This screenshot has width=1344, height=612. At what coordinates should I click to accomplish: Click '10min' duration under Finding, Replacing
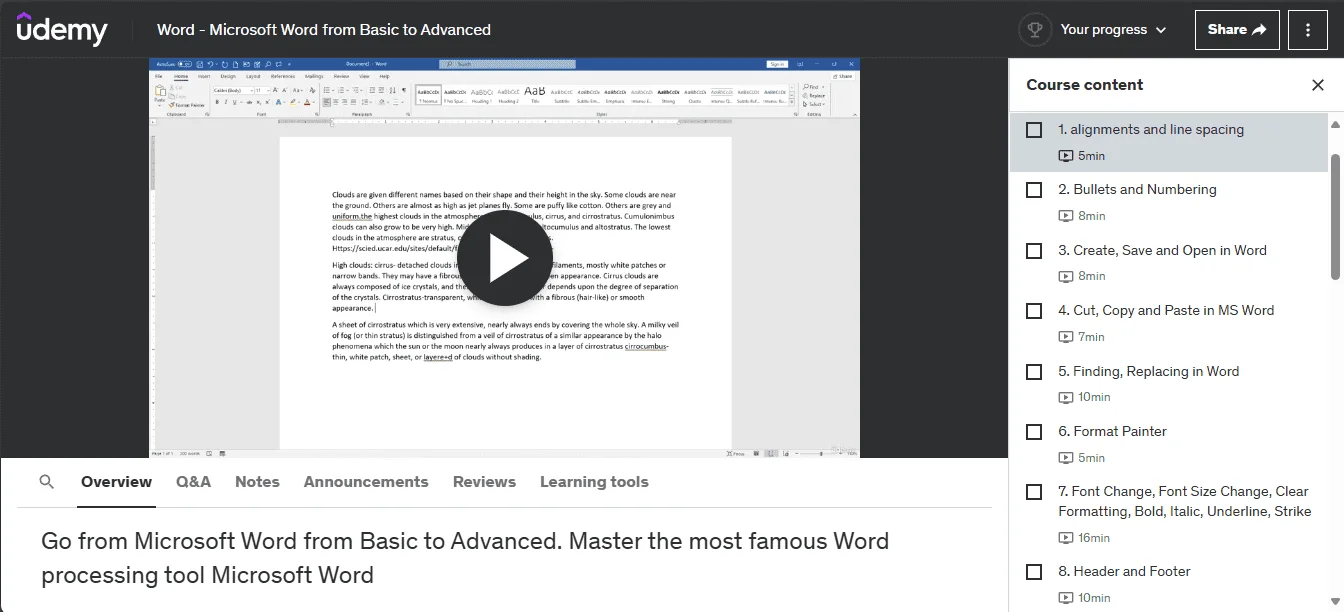pos(1095,397)
